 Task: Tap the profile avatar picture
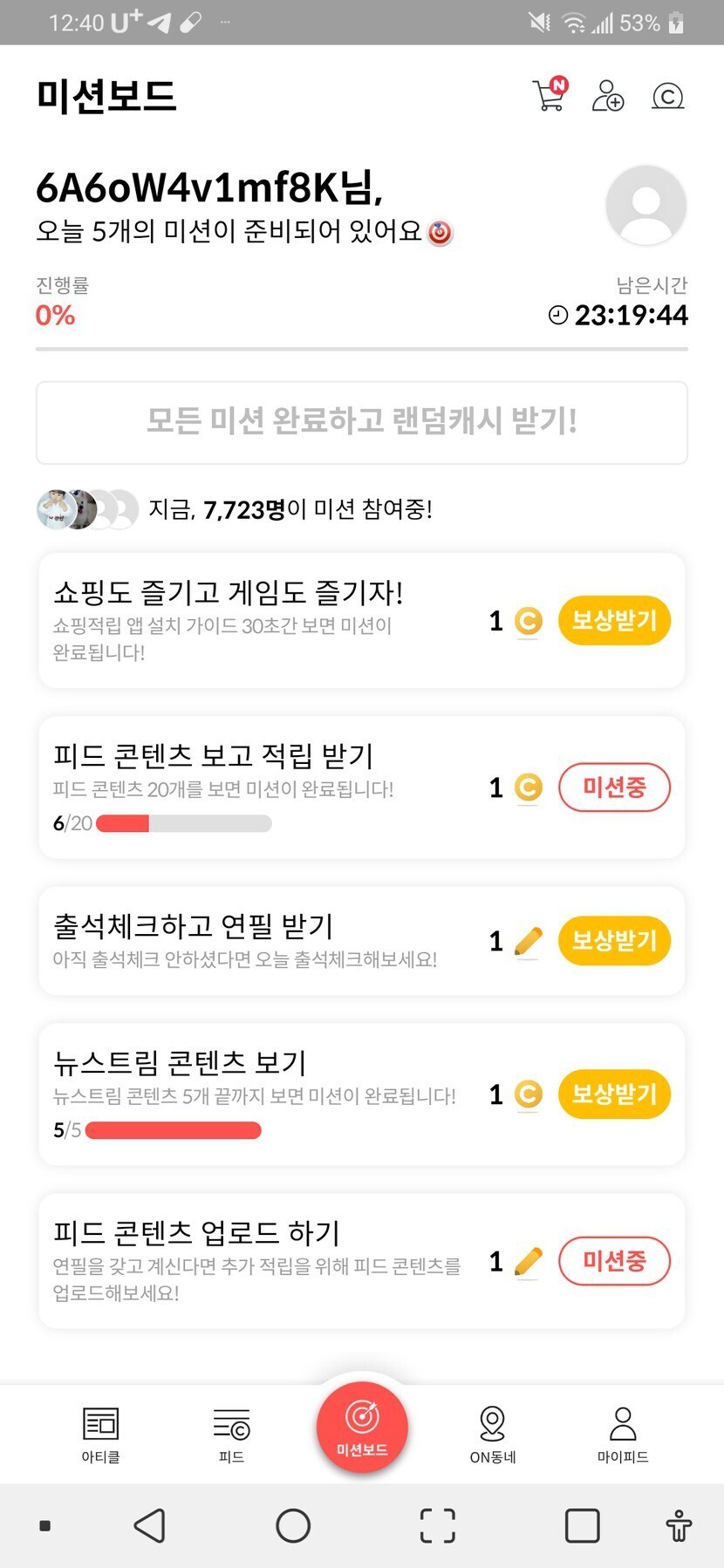(x=646, y=206)
